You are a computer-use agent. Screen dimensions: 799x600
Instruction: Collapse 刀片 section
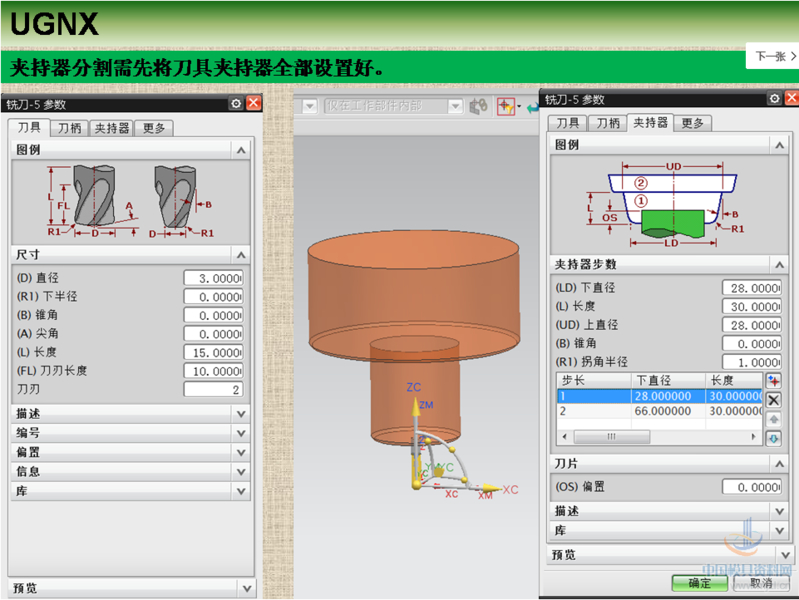tap(779, 464)
